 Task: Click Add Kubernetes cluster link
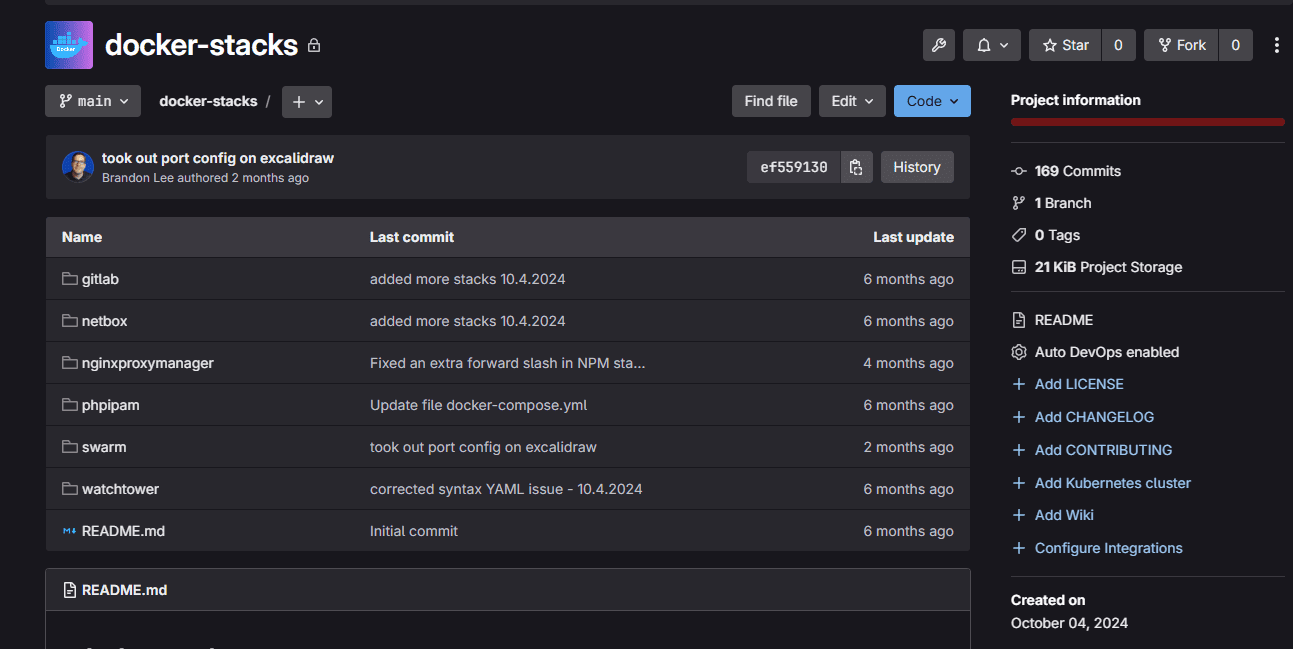point(1112,483)
